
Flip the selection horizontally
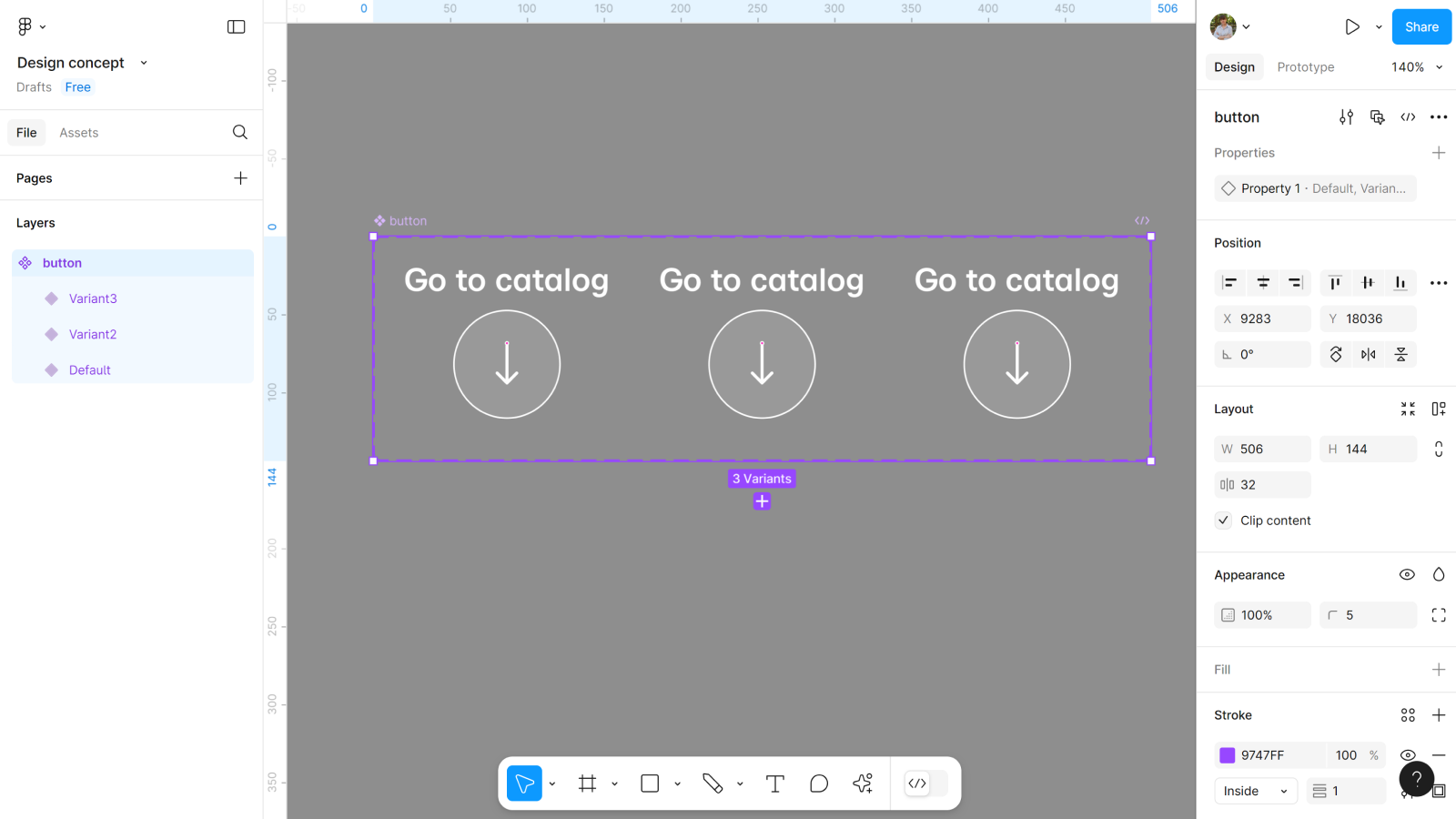pyautogui.click(x=1368, y=355)
